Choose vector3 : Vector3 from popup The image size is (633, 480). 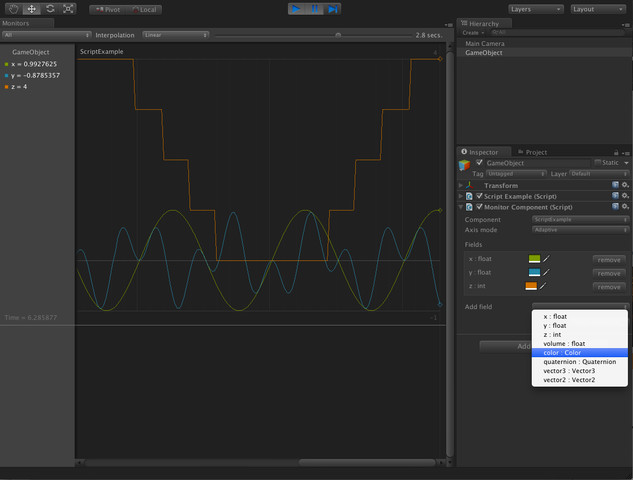click(580, 371)
